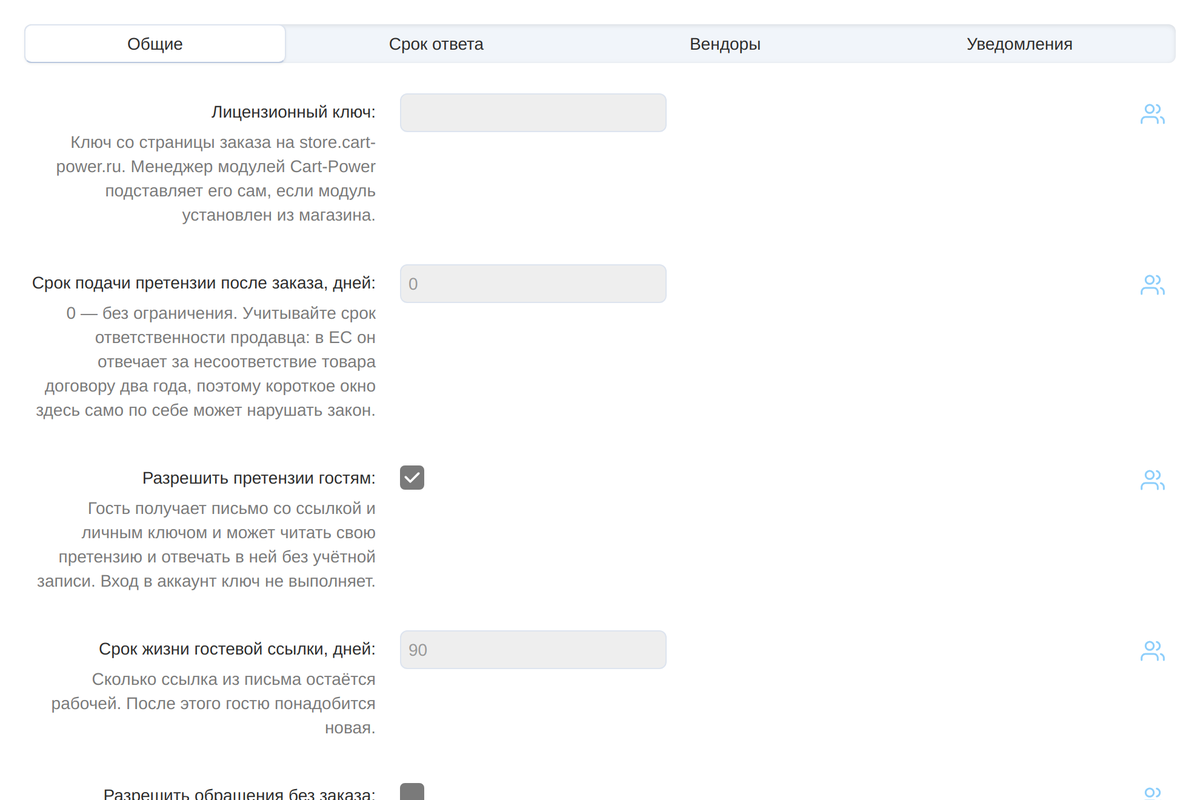Screen dimensions: 1200x800
Task: Toggle the Разрешить обращения без заказа checkbox
Action: coord(412,792)
